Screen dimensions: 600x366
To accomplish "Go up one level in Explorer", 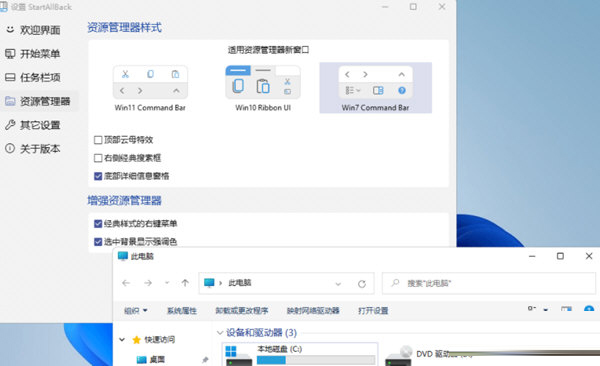I will (185, 283).
